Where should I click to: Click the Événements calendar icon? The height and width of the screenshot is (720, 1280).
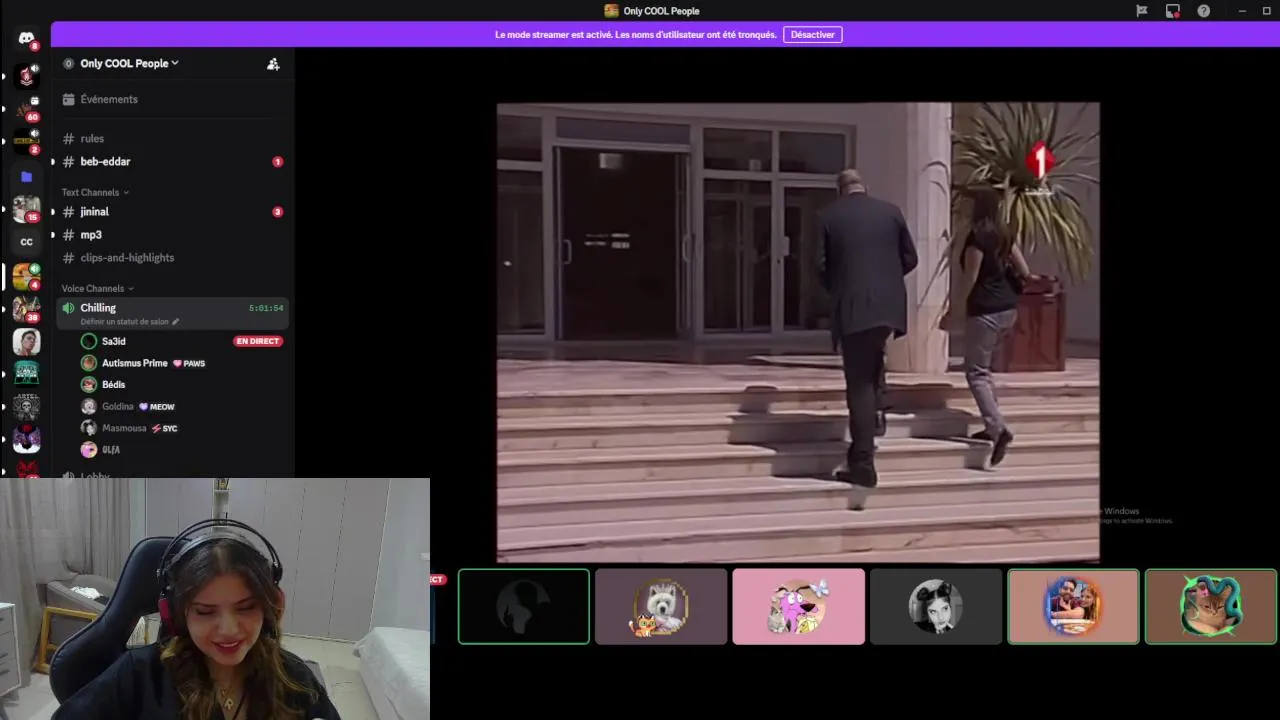click(x=69, y=99)
